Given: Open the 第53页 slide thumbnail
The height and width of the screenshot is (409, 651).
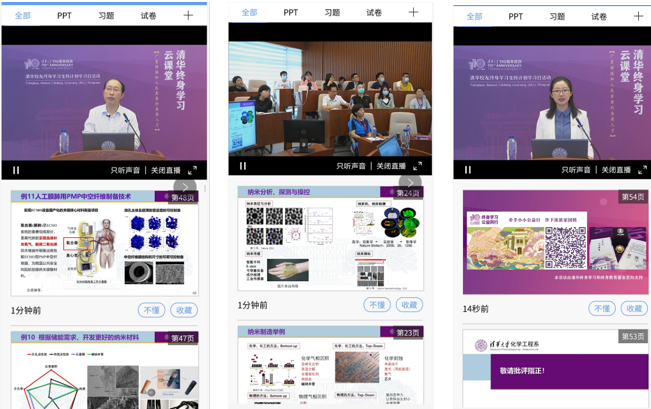Looking at the screenshot, I should tap(552, 368).
